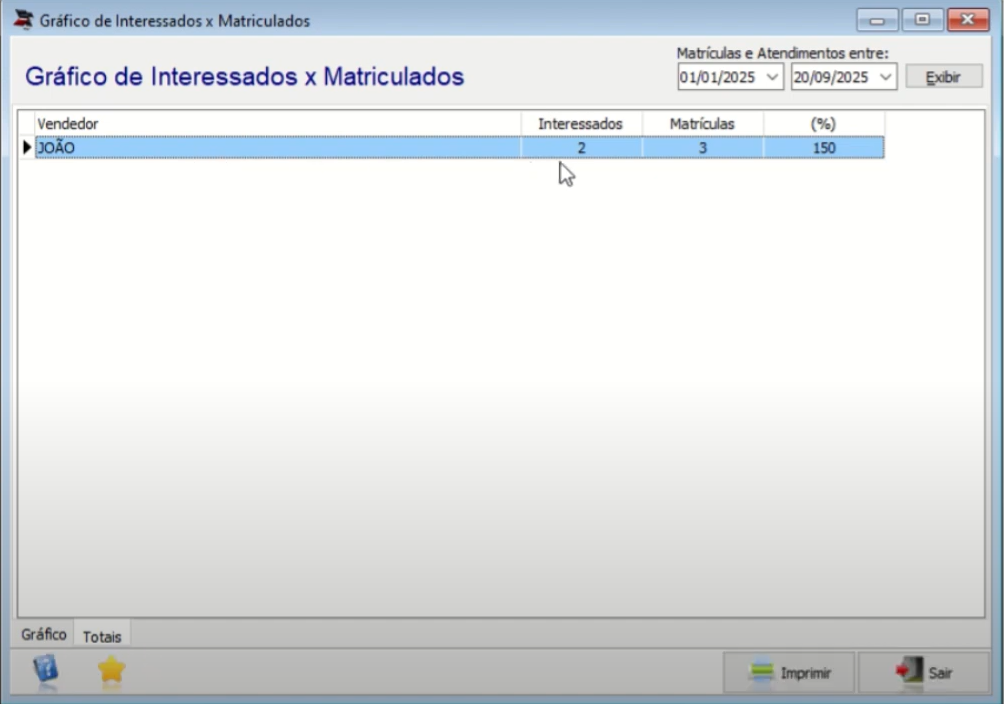Select the JOÃO vendor row
Screen dimensions: 1004x704
460,147
